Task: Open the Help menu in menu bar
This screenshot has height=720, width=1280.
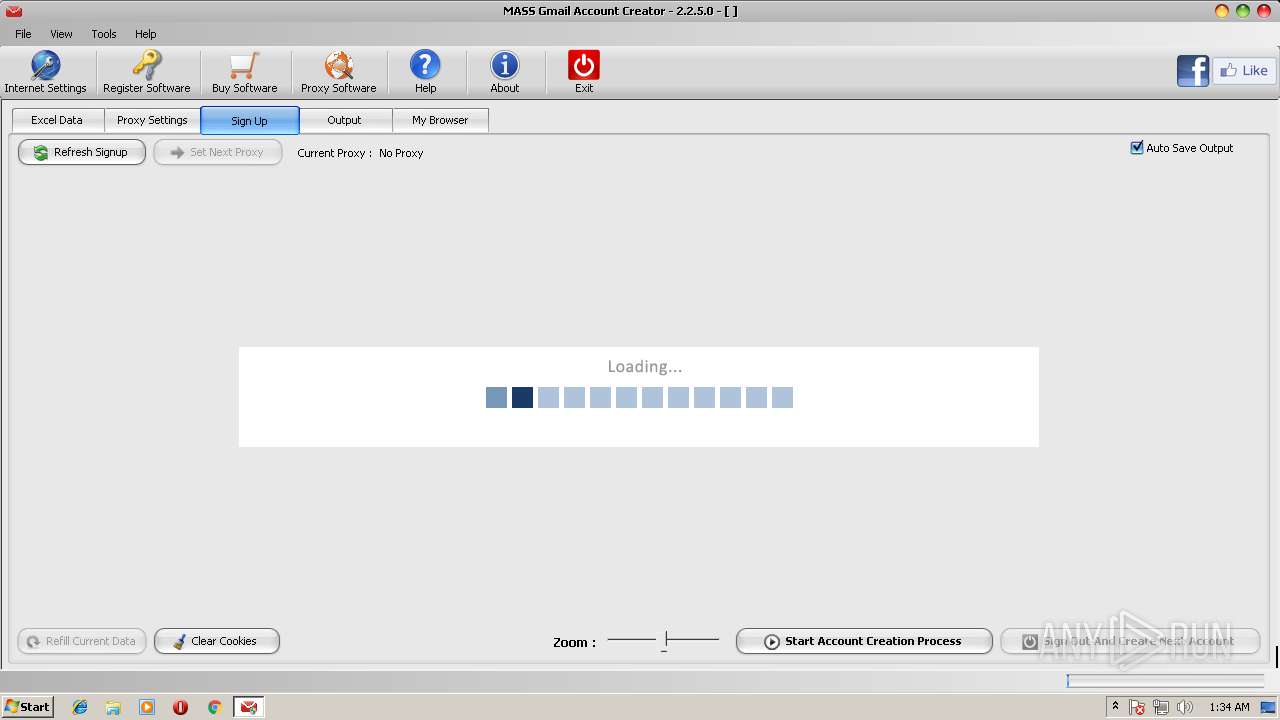Action: coord(146,34)
